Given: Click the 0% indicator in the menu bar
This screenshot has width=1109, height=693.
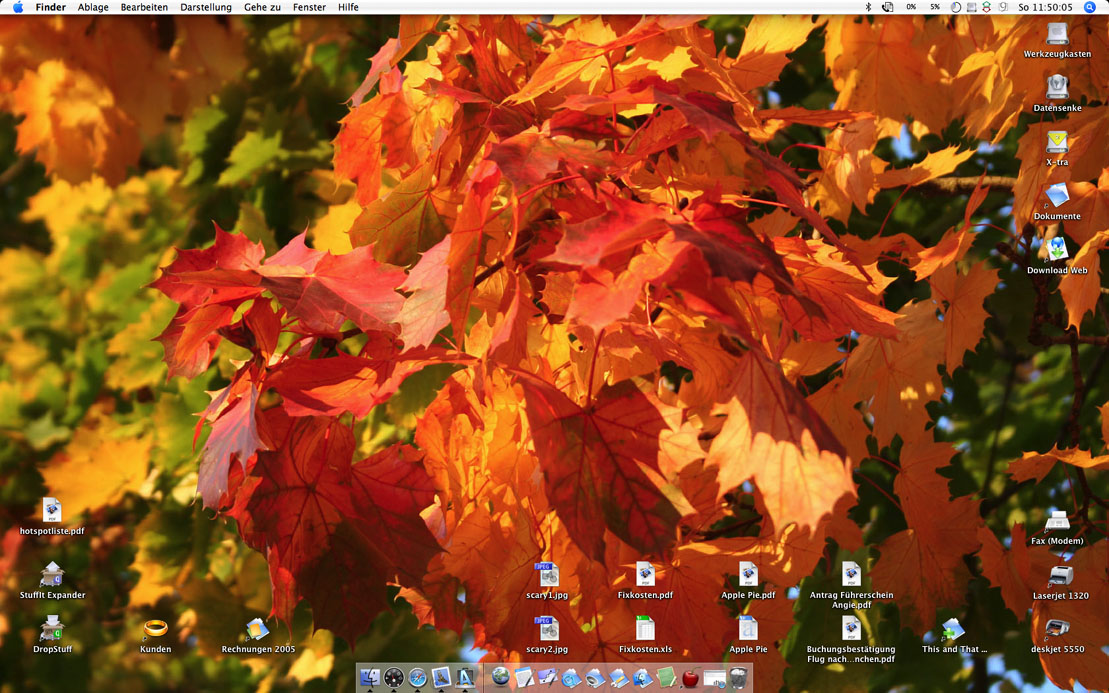Looking at the screenshot, I should pos(911,7).
